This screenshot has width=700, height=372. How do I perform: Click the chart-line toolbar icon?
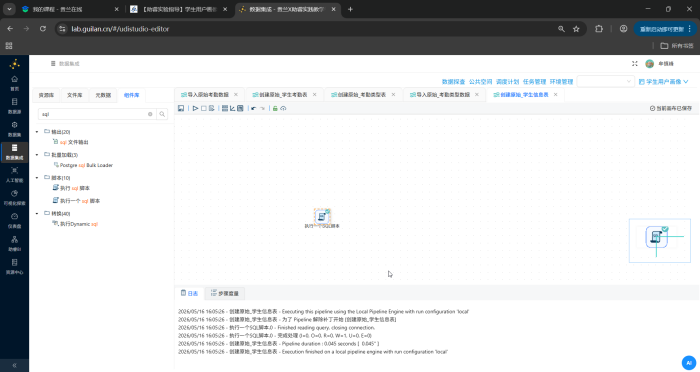coord(233,108)
